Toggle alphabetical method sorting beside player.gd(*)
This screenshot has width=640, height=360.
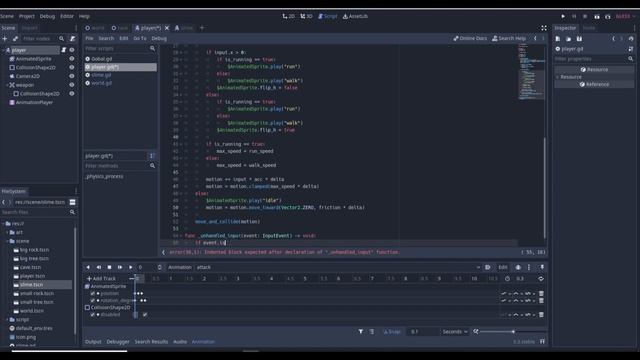(x=151, y=156)
